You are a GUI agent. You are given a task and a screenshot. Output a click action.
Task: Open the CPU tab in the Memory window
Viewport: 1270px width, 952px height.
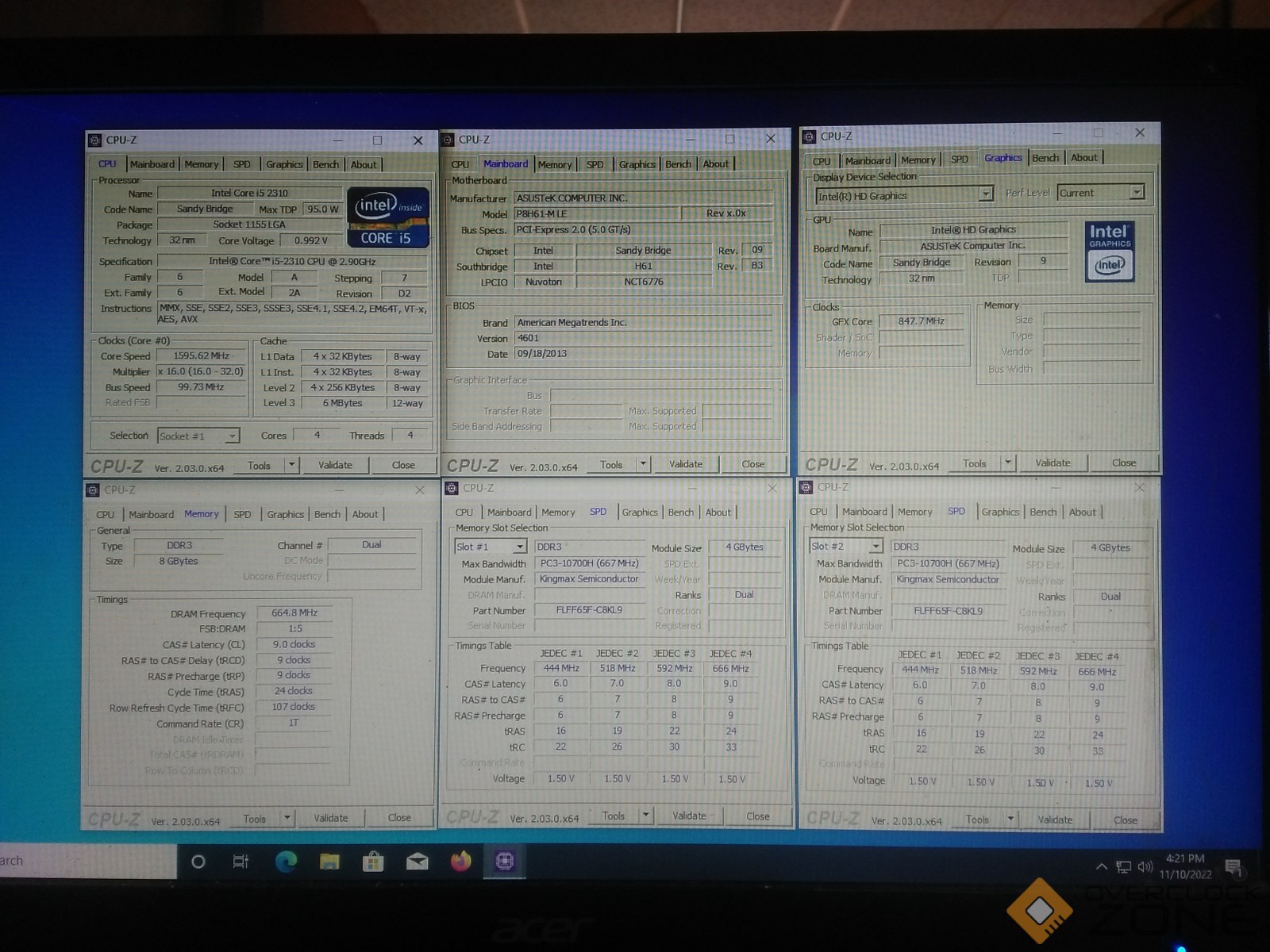click(106, 514)
